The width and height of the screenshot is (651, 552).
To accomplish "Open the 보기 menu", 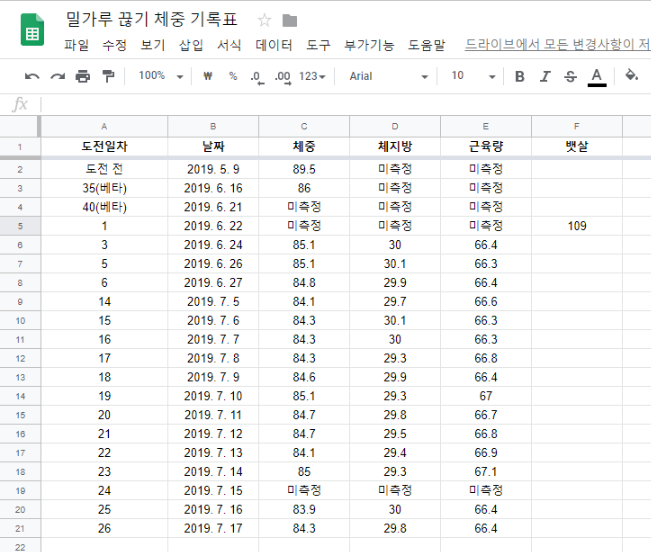I will [x=153, y=45].
